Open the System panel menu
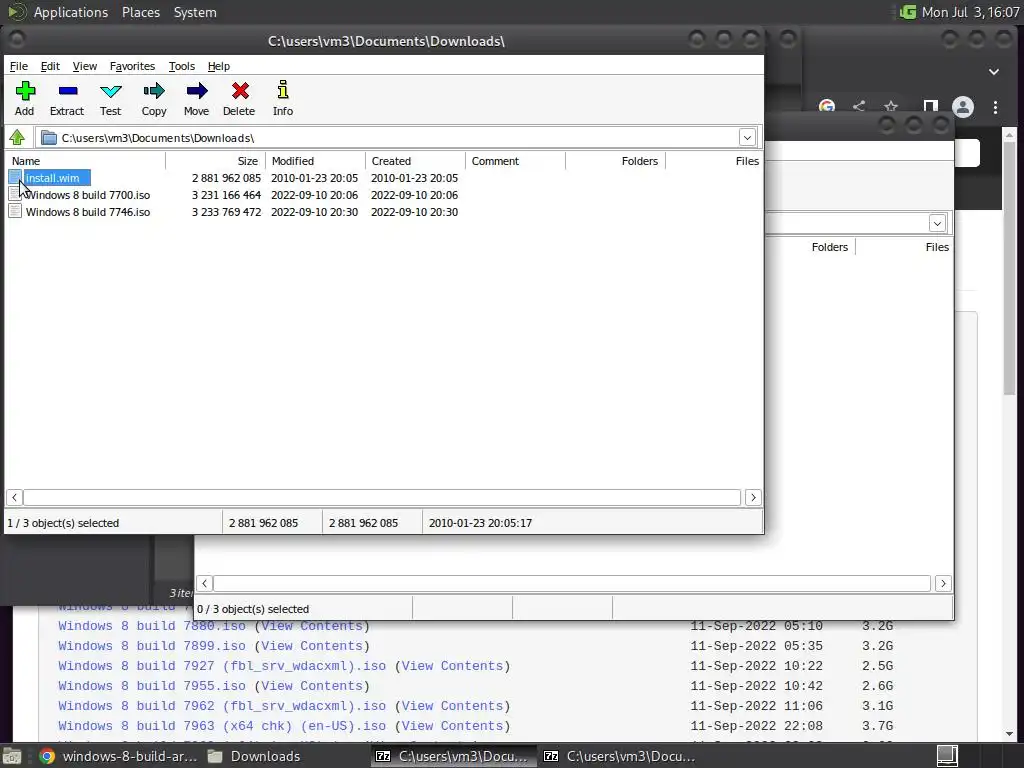Viewport: 1024px width, 768px height. [195, 12]
